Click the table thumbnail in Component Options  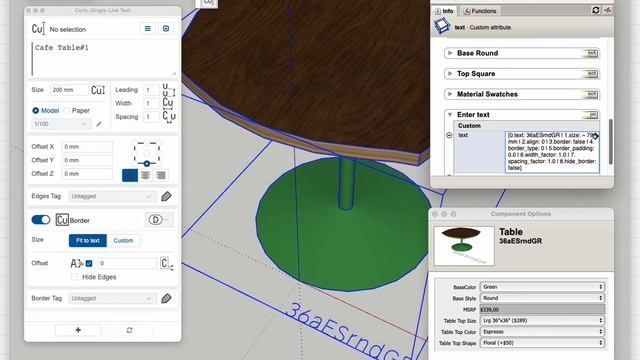(464, 246)
